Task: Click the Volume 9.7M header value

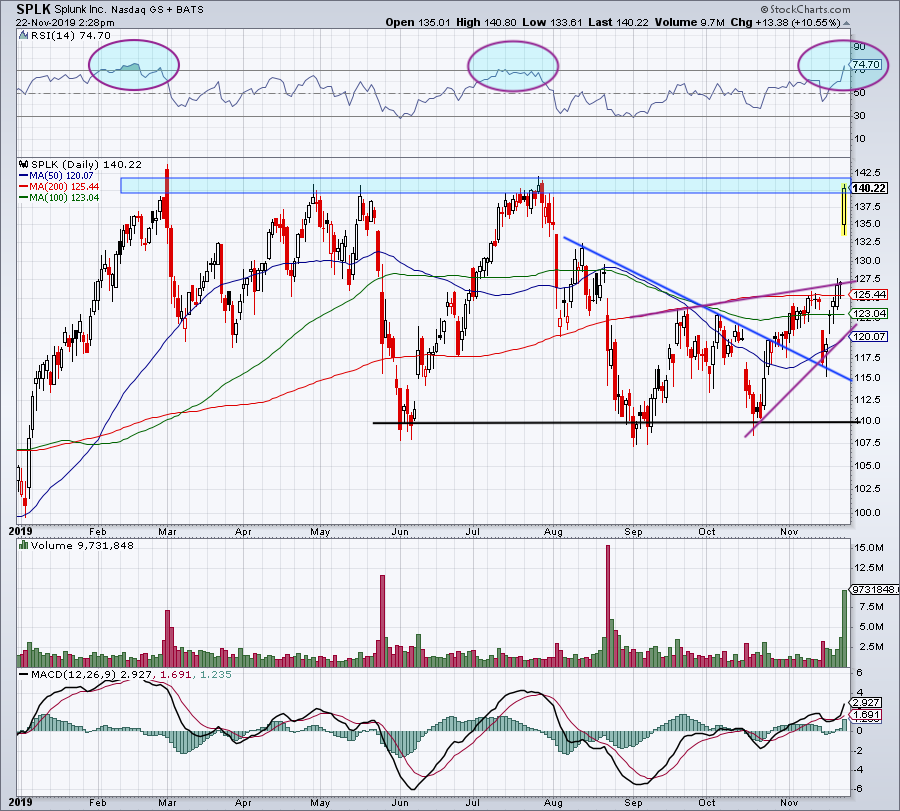Action: 690,22
